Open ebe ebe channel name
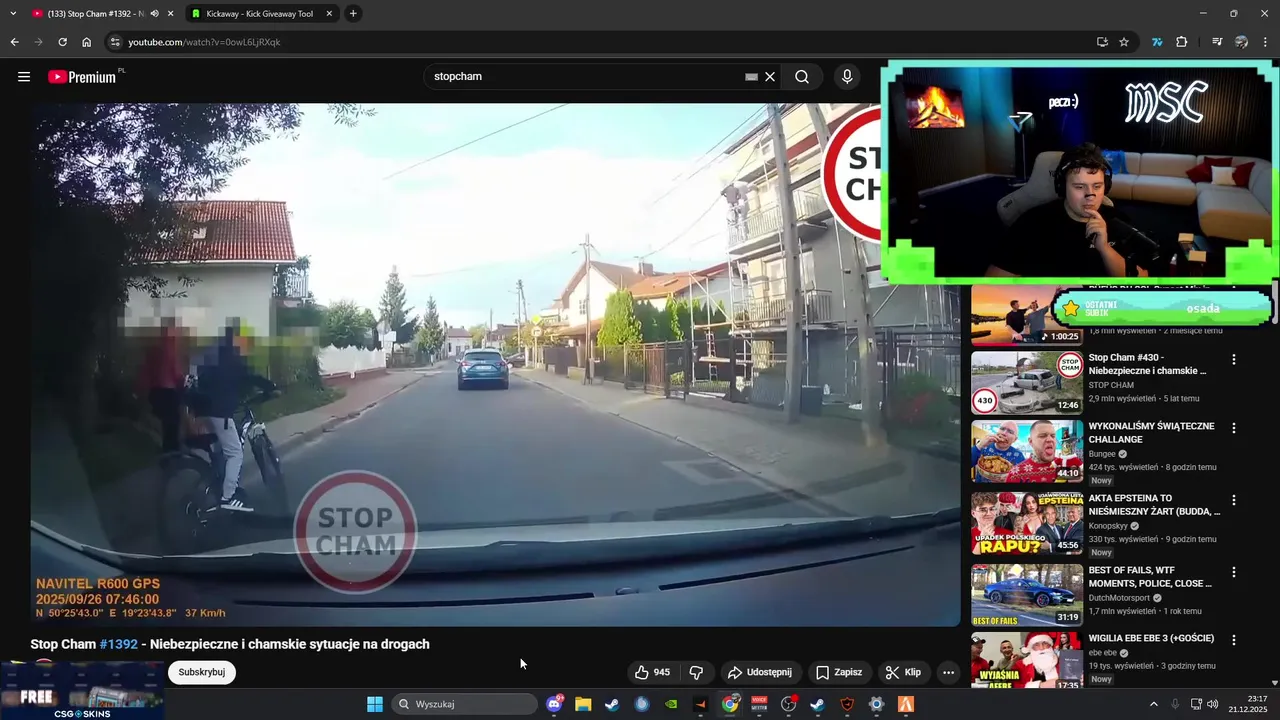 [x=1103, y=653]
